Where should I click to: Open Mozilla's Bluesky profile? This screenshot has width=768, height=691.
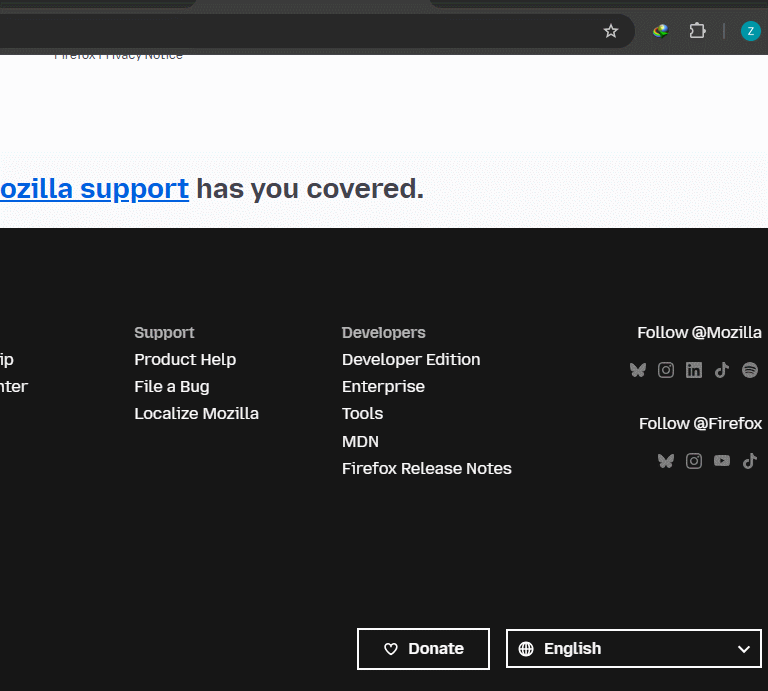(638, 370)
